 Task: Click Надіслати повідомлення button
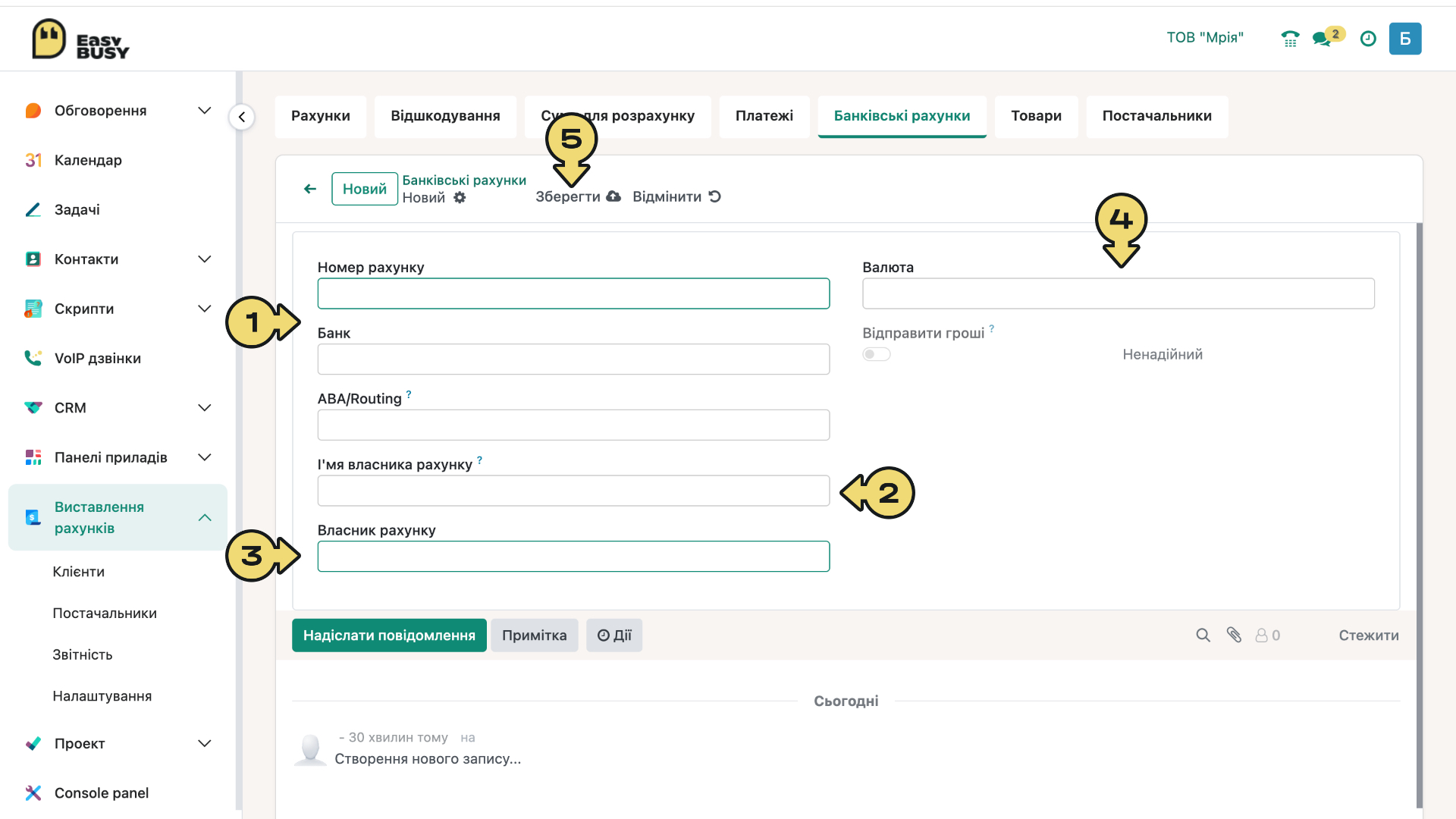pos(390,635)
